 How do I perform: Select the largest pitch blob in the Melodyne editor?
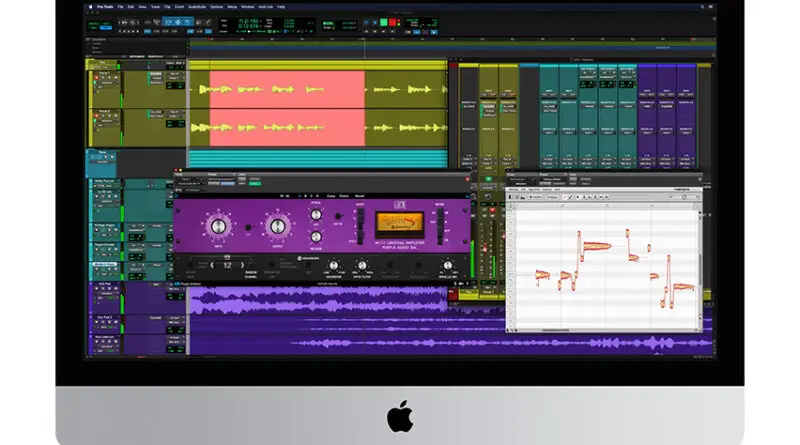pyautogui.click(x=596, y=246)
